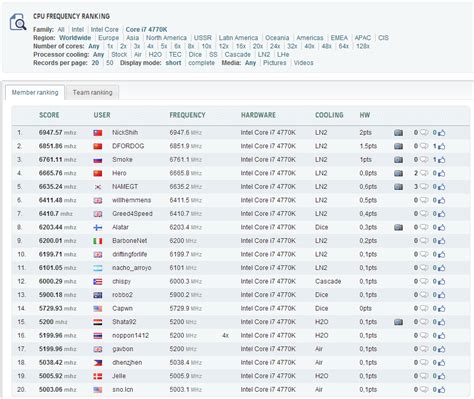This screenshot has width=474, height=399.
Task: Filter region by North America
Action: pos(166,38)
